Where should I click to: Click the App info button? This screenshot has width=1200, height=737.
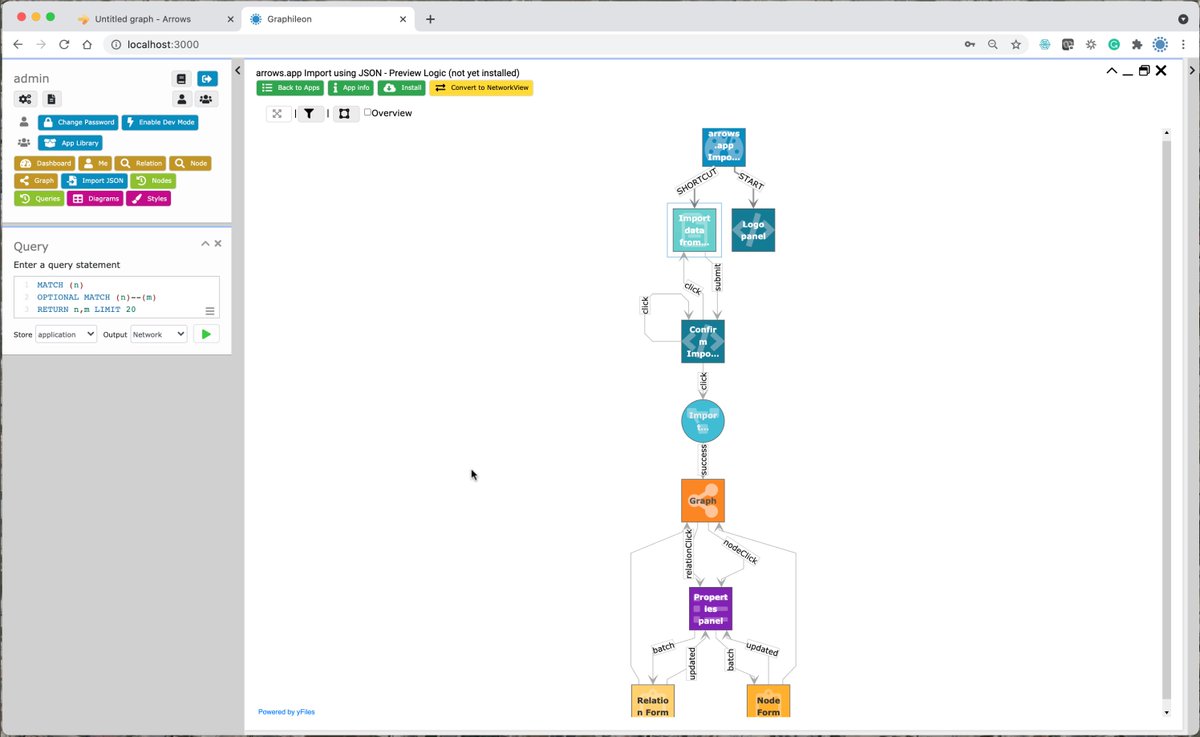(x=350, y=88)
